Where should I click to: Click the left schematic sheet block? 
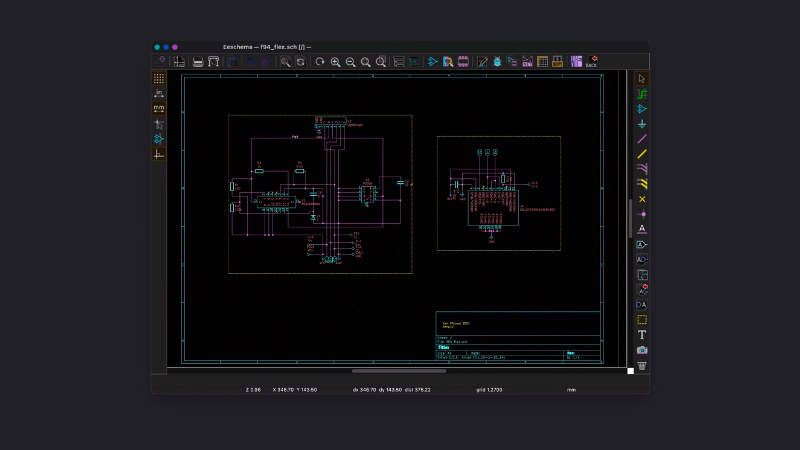320,194
